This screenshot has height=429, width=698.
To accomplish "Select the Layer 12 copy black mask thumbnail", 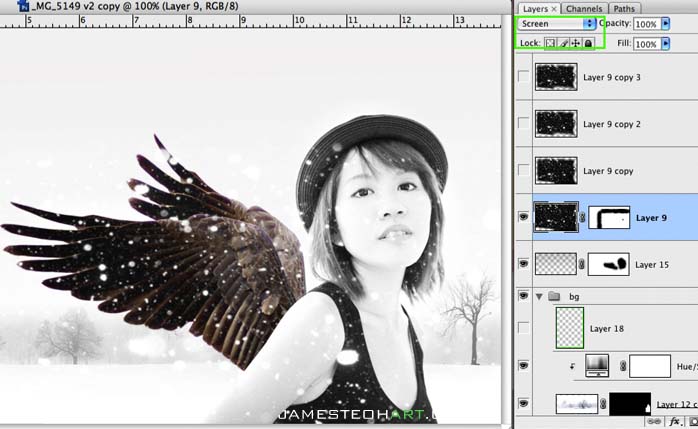I will point(630,404).
